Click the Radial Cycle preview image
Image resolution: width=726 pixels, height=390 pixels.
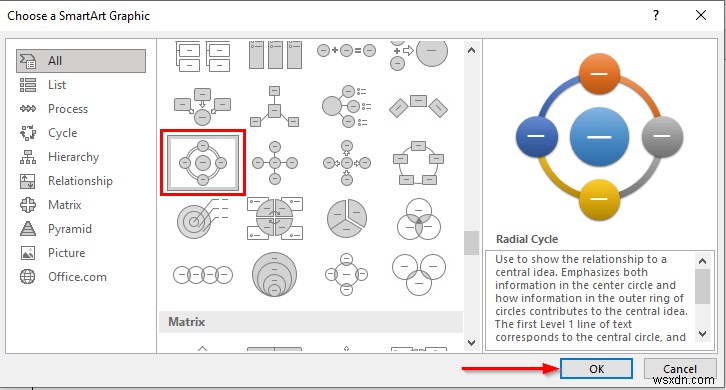tap(599, 137)
